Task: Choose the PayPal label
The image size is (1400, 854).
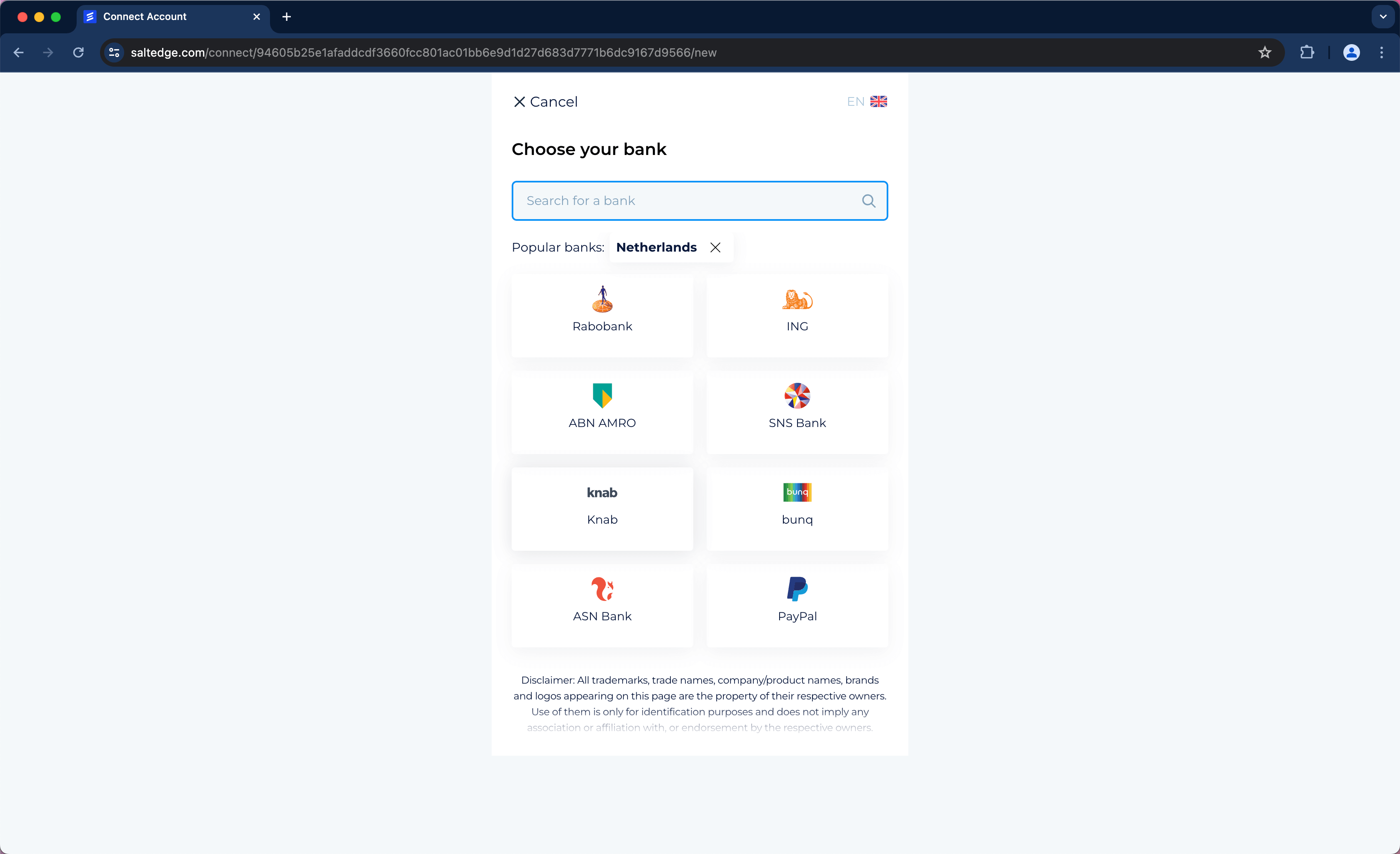Action: pos(797,617)
